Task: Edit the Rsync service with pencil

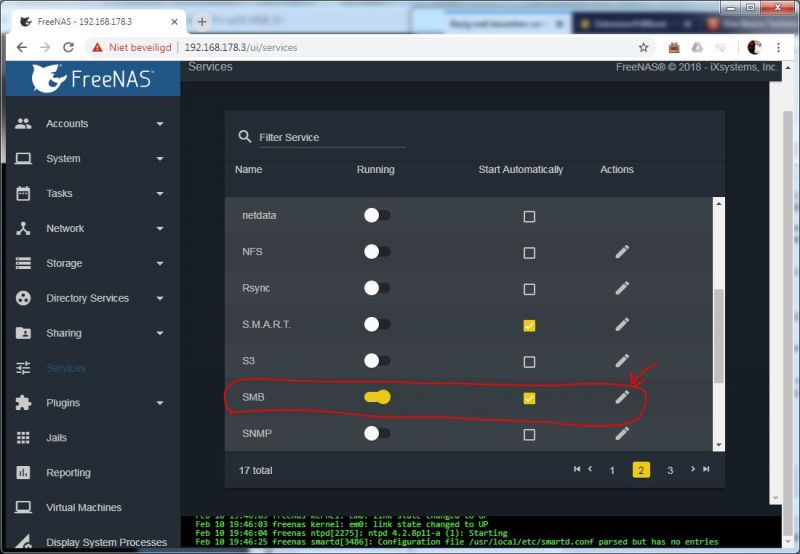Action: [x=622, y=288]
